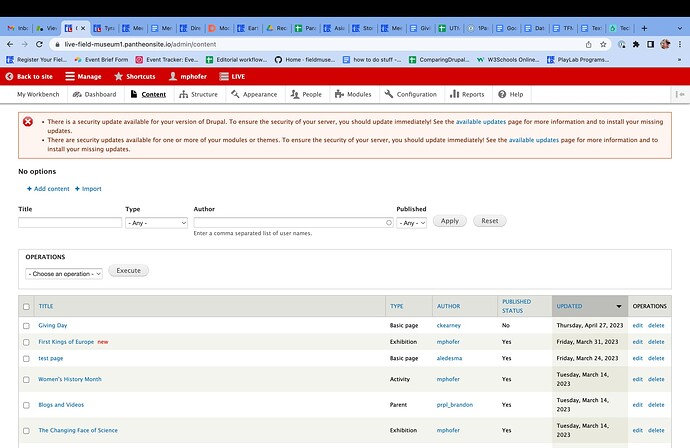
Task: Select the Content admin menu item
Action: [x=148, y=94]
